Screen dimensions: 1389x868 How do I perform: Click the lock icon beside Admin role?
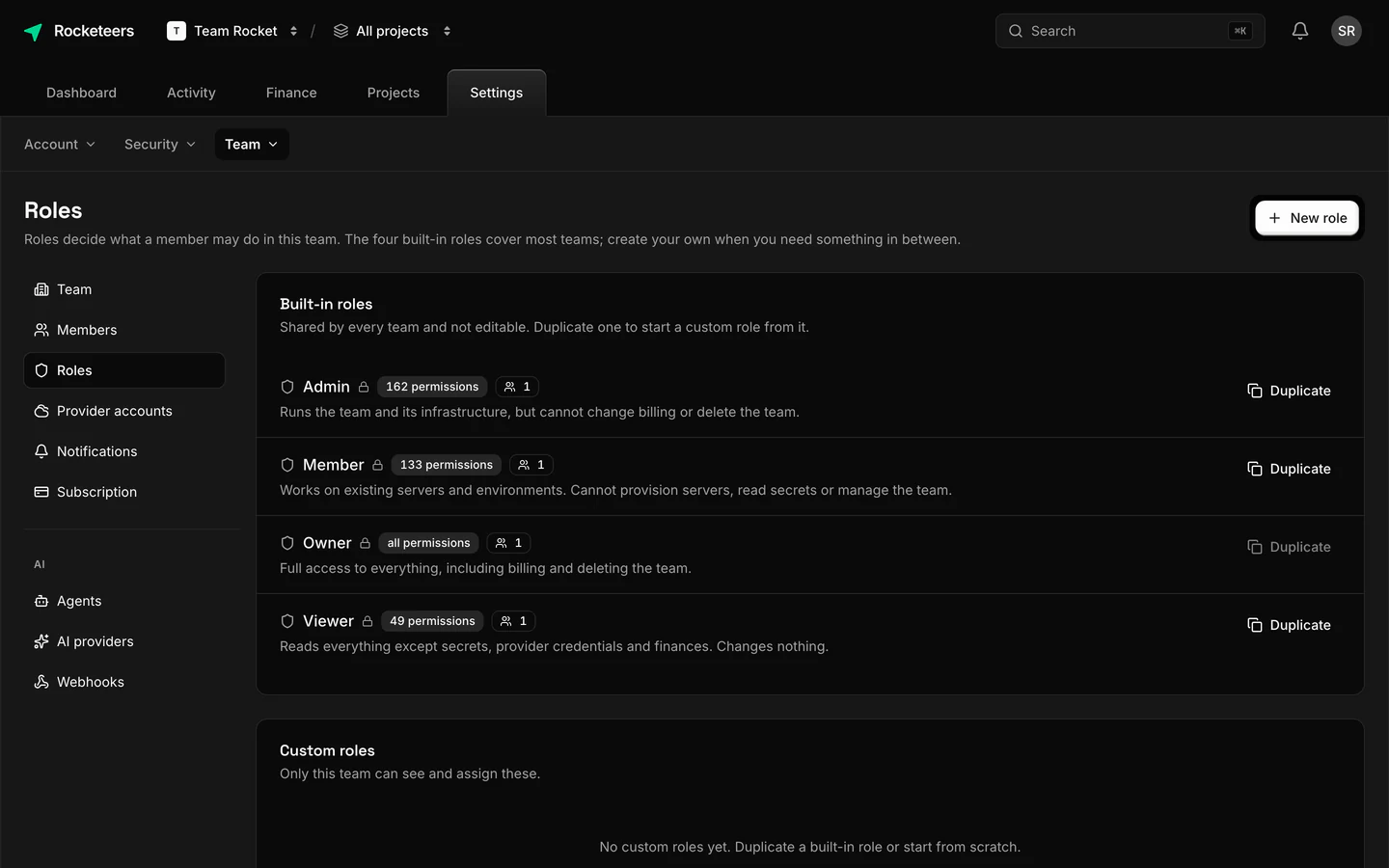point(364,387)
